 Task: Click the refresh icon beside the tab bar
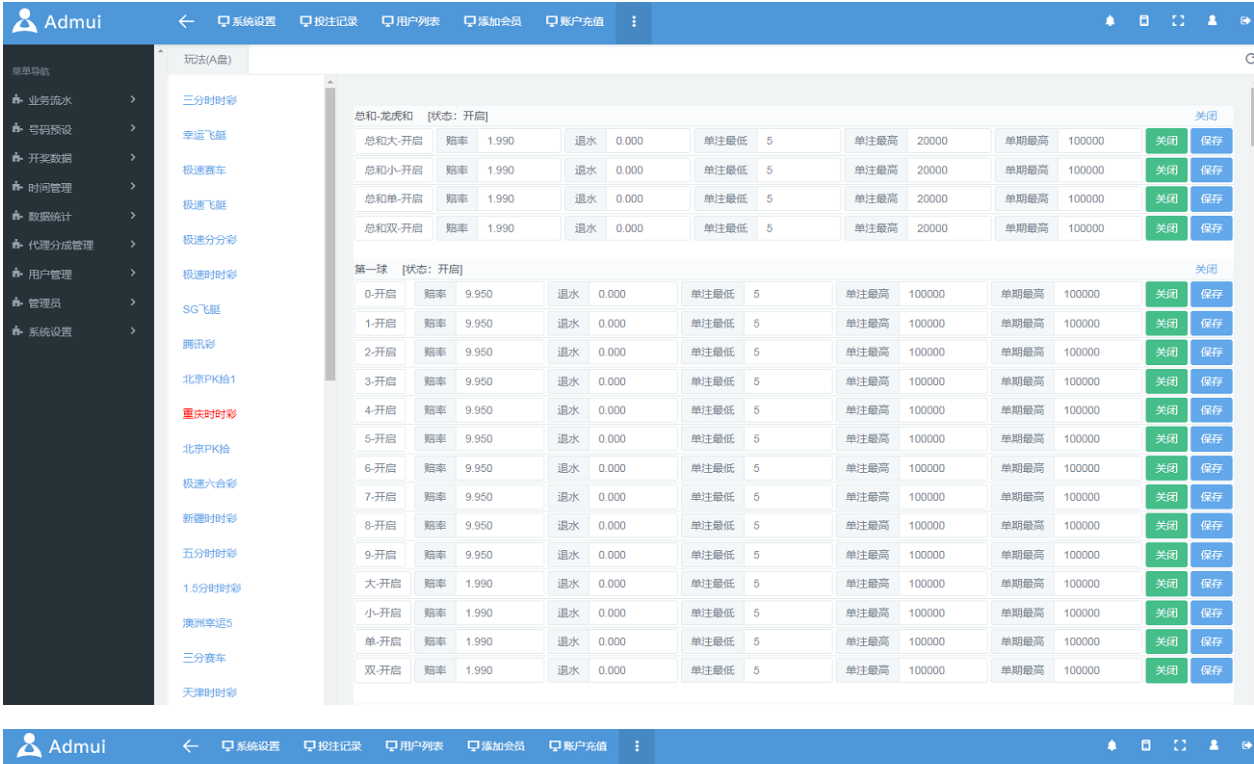1249,60
